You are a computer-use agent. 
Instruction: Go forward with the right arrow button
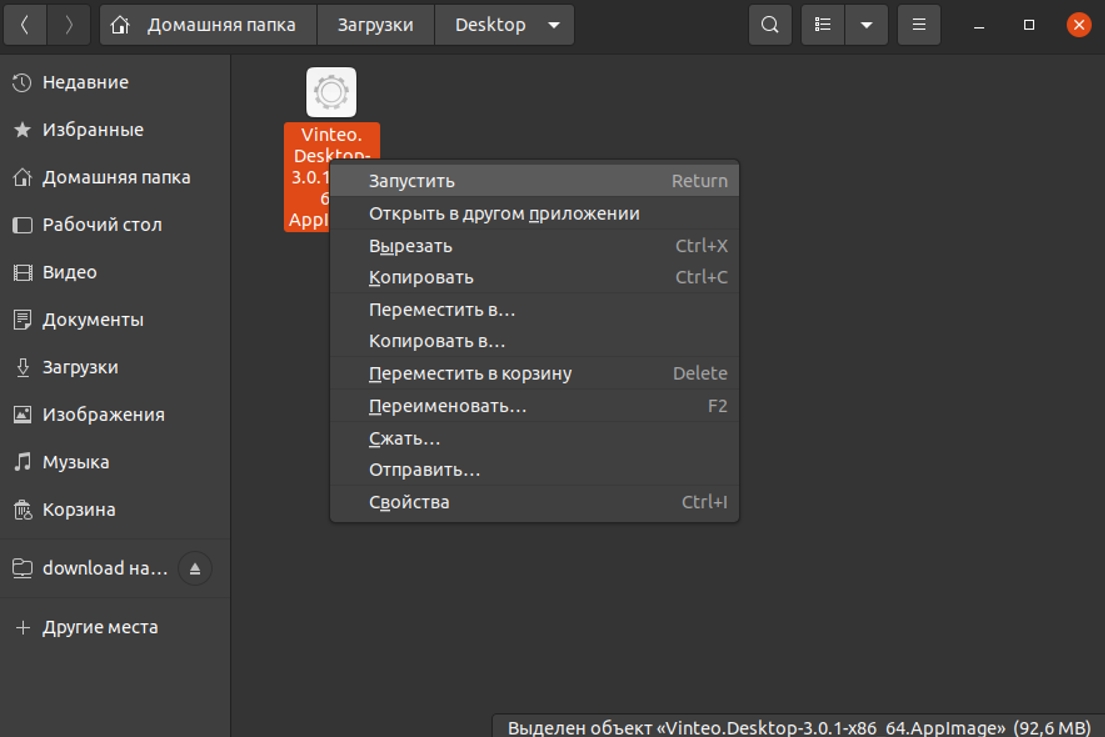tap(68, 25)
